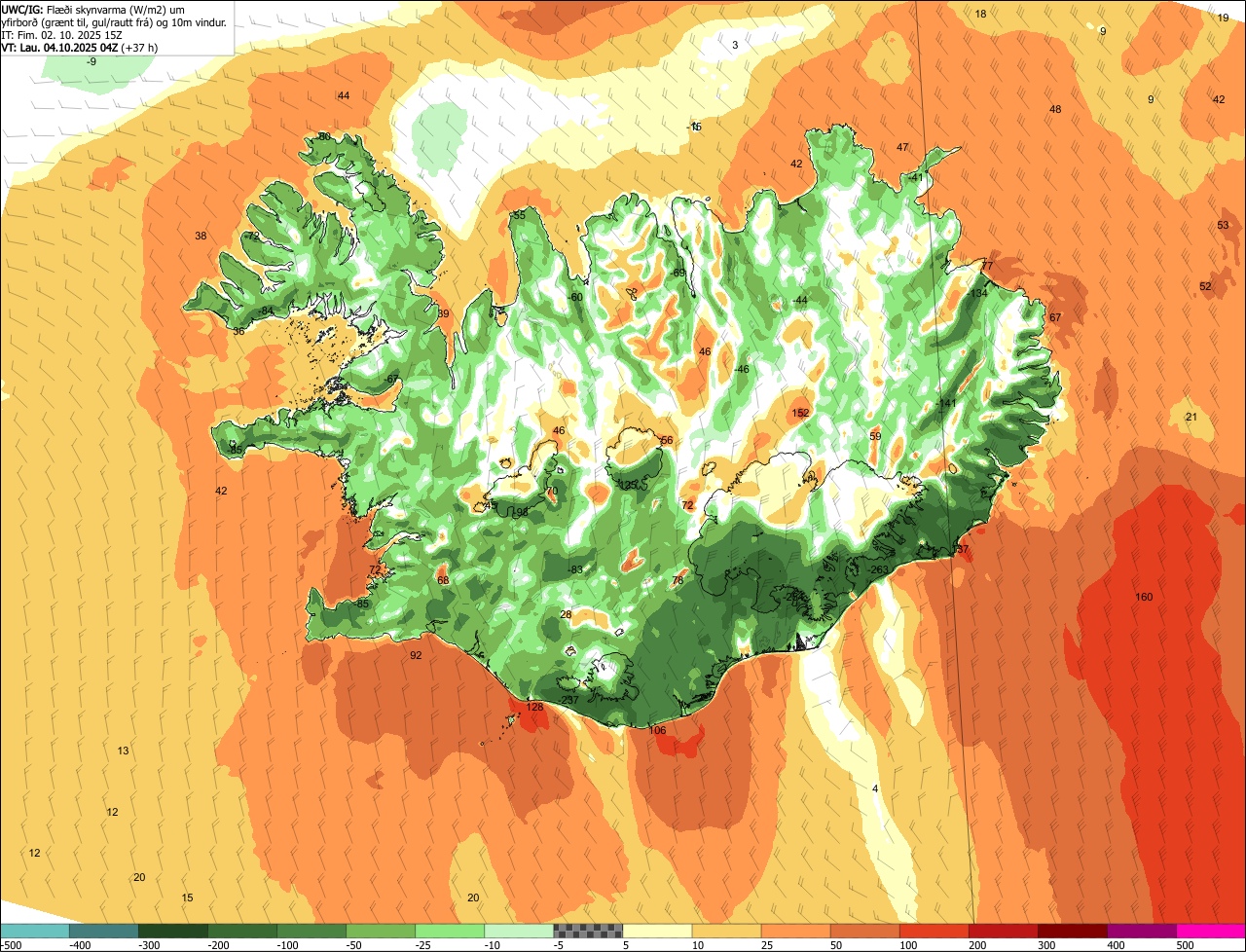1246x952 pixels.
Task: Select the 500 label on the color scale
Action: [x=1183, y=944]
